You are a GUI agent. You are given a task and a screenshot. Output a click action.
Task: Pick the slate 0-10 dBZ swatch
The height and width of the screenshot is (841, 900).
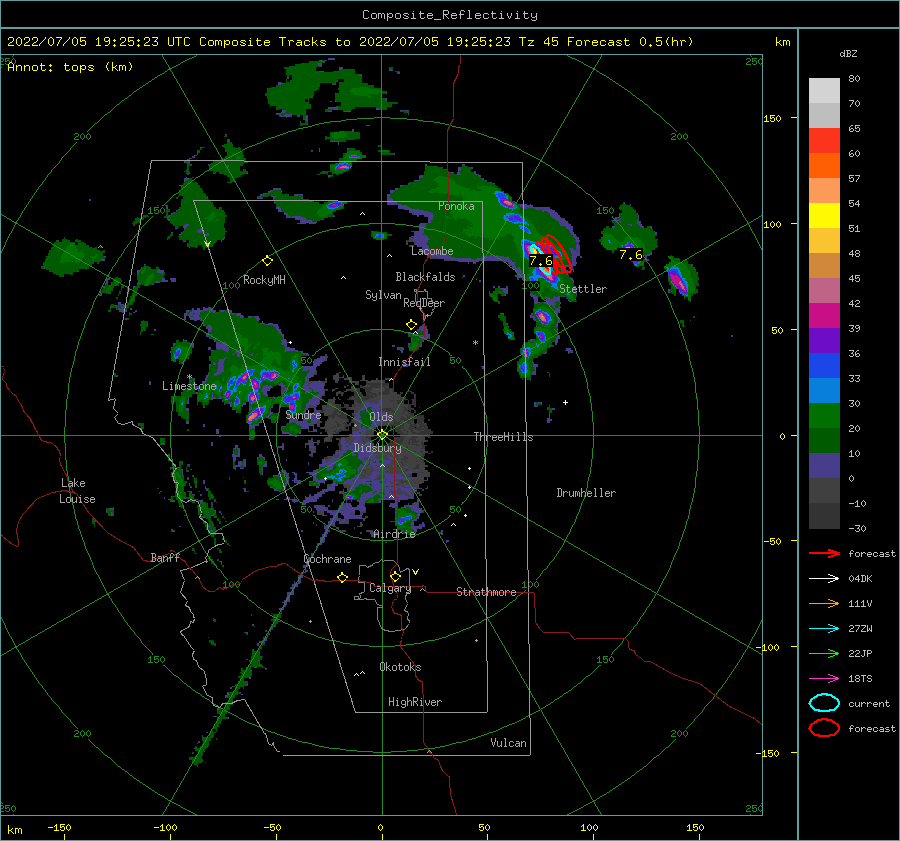[x=824, y=466]
